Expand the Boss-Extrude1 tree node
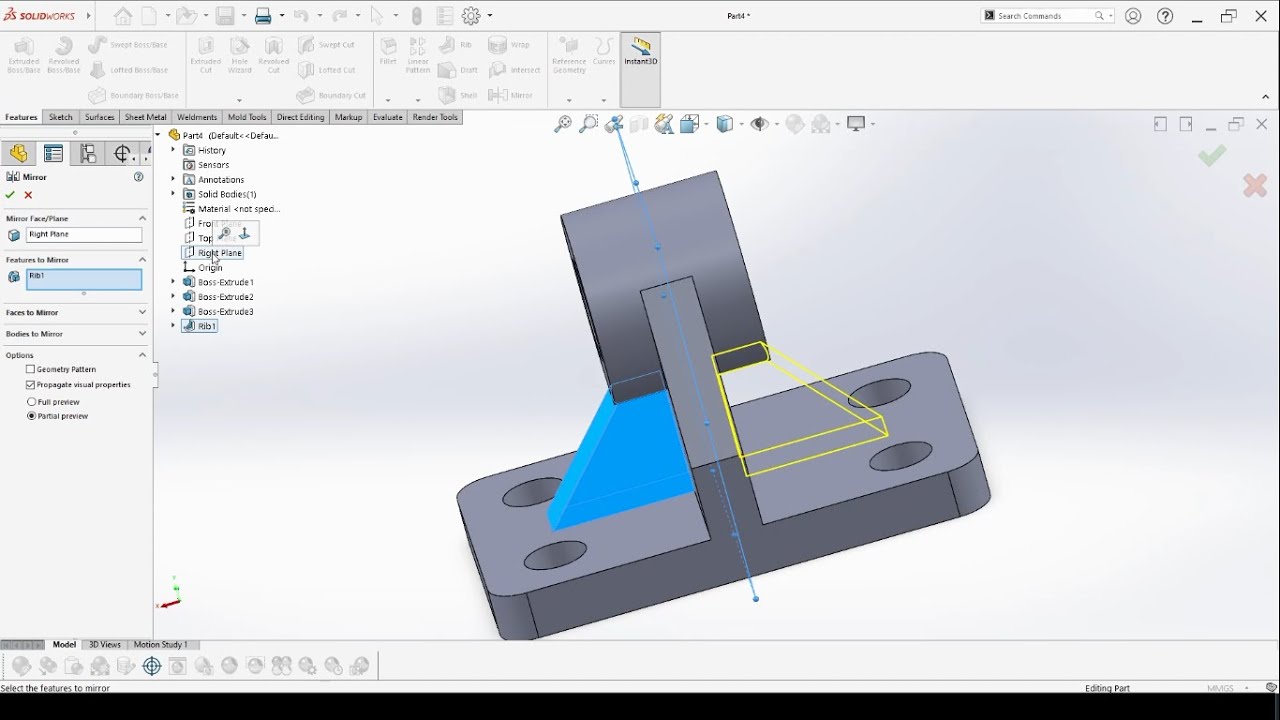Image resolution: width=1280 pixels, height=720 pixels. pos(173,282)
